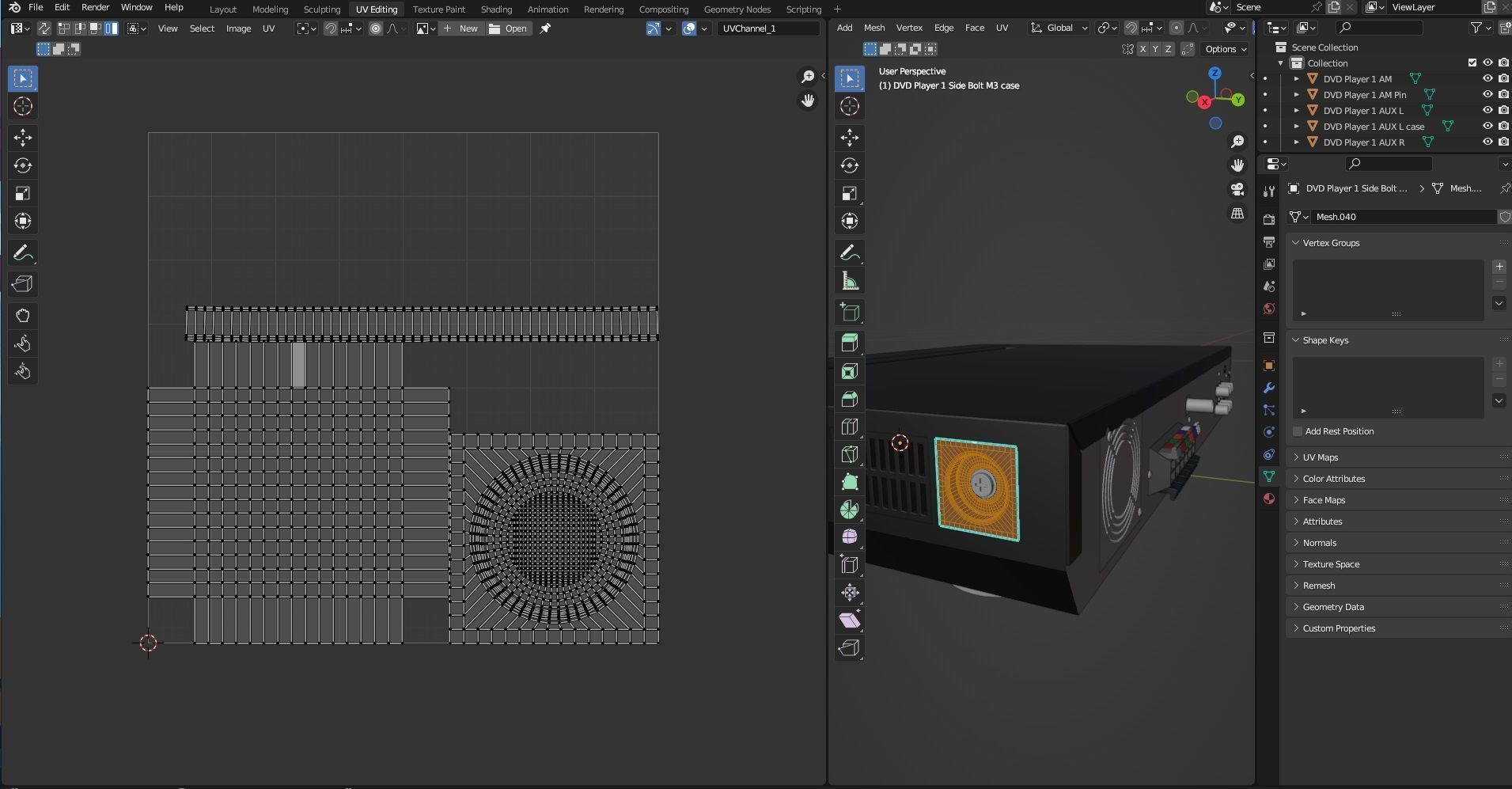
Task: Hide DVD Player 1 AM in viewport
Action: pos(1487,78)
